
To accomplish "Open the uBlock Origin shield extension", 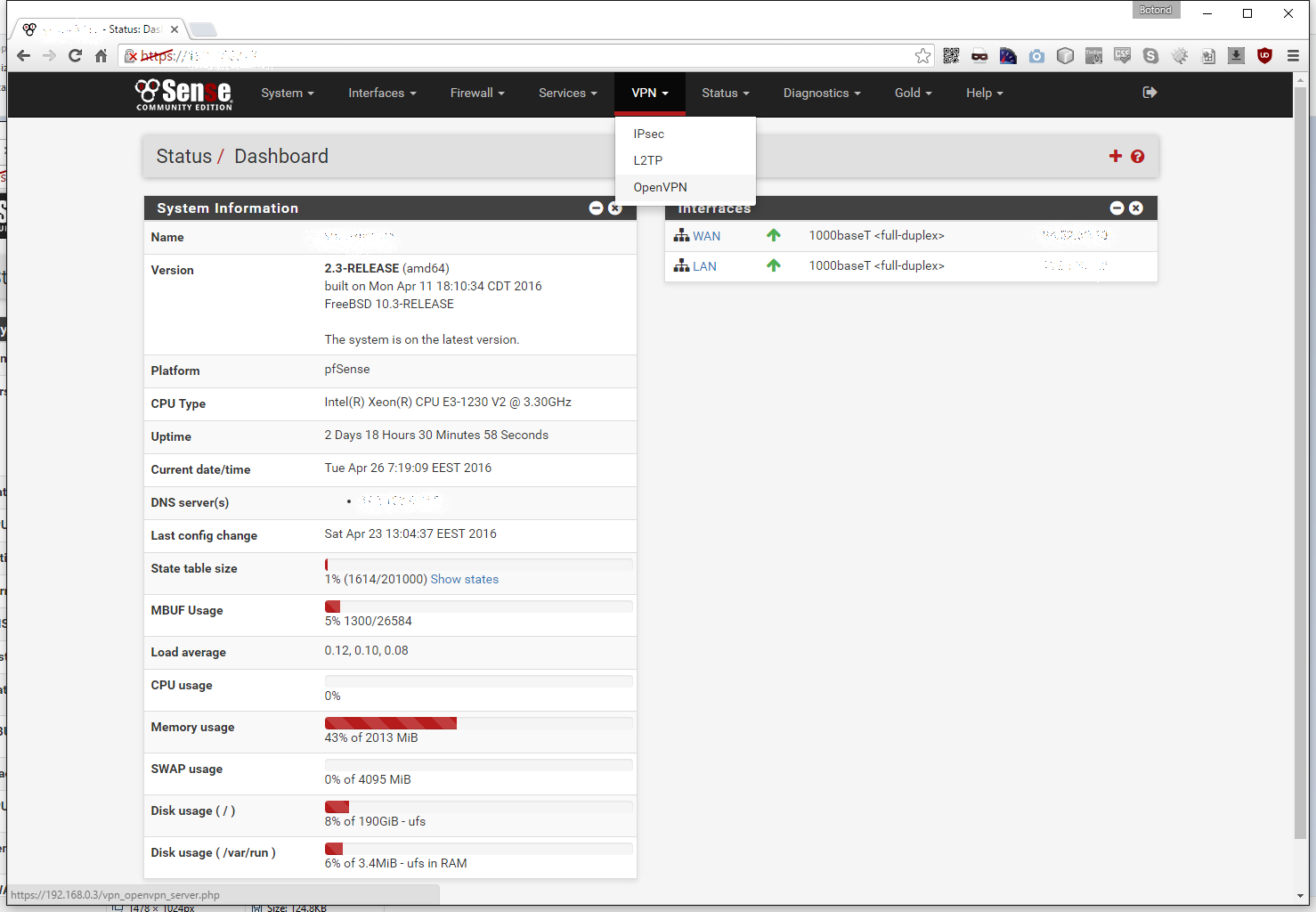I will pos(1264,56).
